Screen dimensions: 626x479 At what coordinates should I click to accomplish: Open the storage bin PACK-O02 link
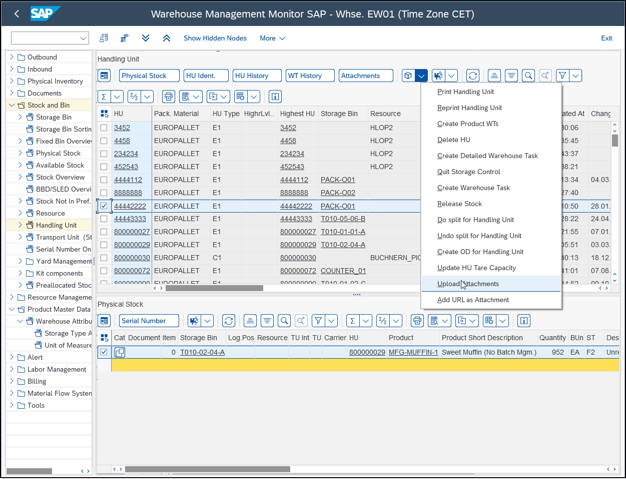338,193
